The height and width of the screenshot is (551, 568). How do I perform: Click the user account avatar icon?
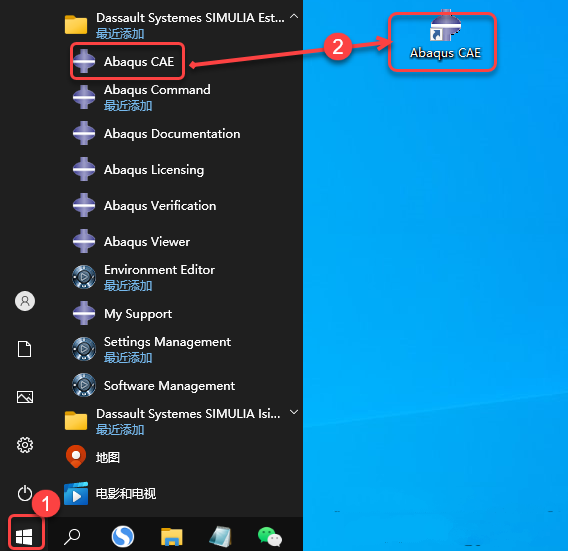(x=25, y=301)
